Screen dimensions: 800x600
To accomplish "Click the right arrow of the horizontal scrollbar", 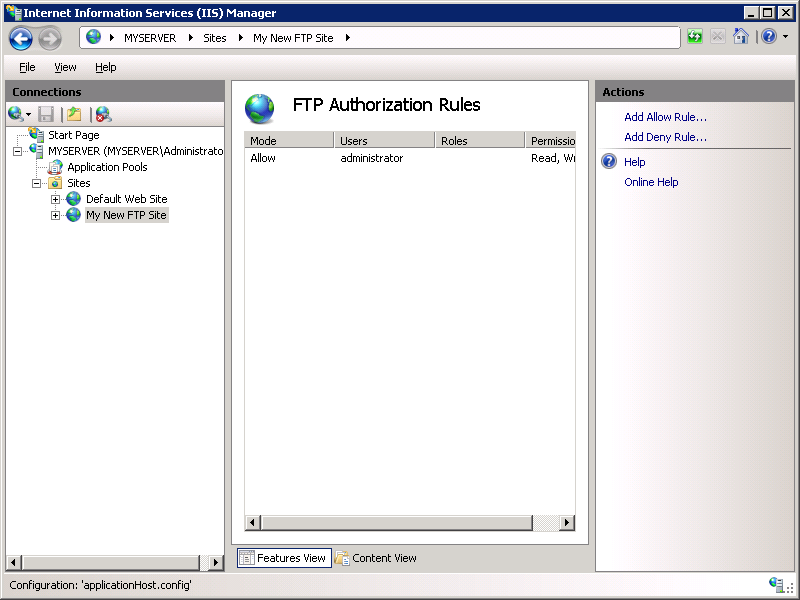I will click(567, 522).
